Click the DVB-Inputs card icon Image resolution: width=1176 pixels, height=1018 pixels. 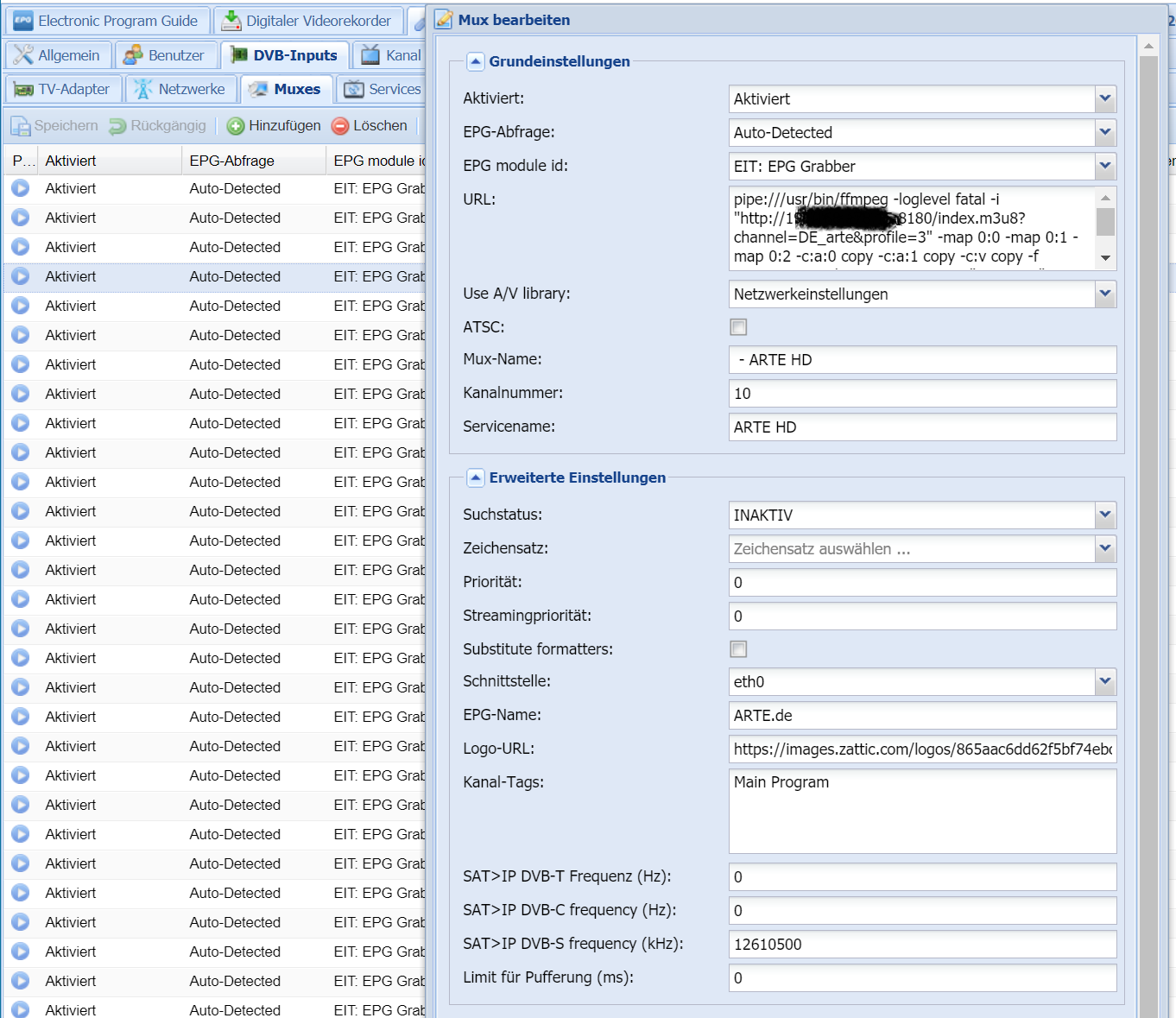[237, 55]
